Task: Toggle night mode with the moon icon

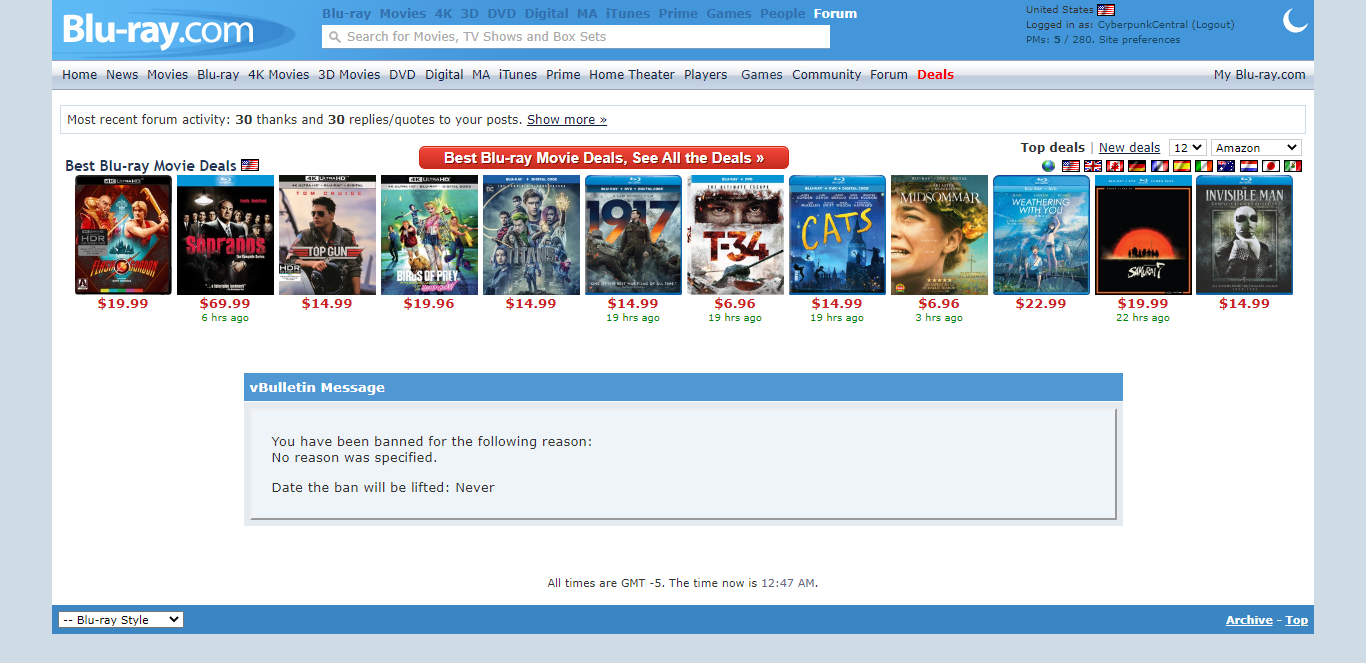Action: tap(1295, 20)
